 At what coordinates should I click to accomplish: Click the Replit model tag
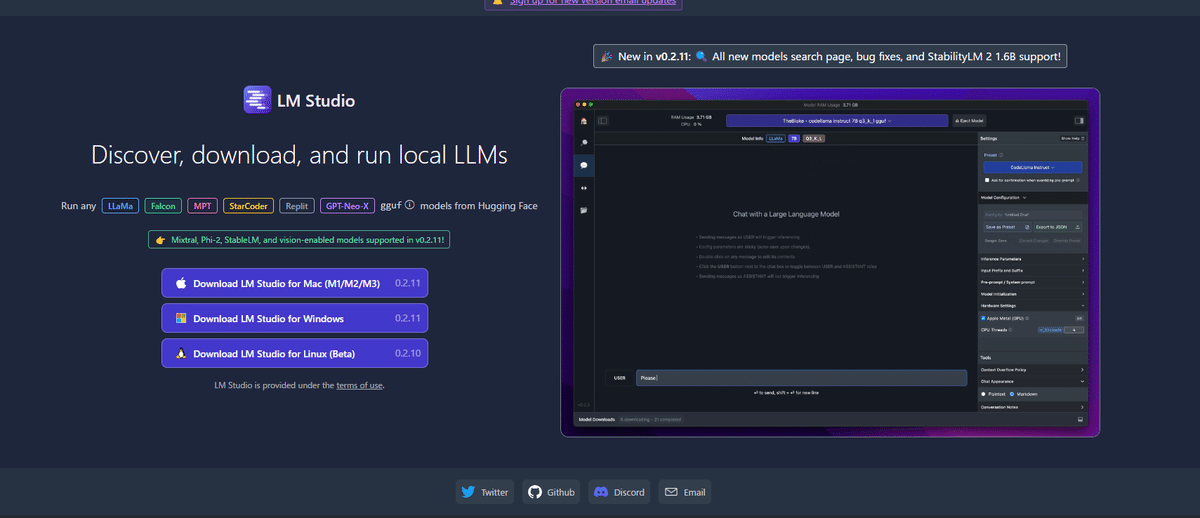pyautogui.click(x=296, y=206)
